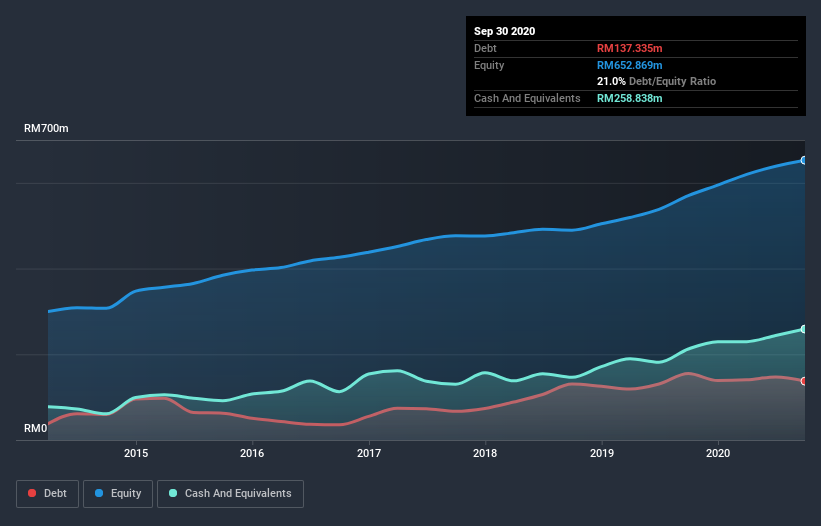Image resolution: width=821 pixels, height=526 pixels.
Task: Toggle the Cash And Equivalents legend button
Action: [x=230, y=494]
